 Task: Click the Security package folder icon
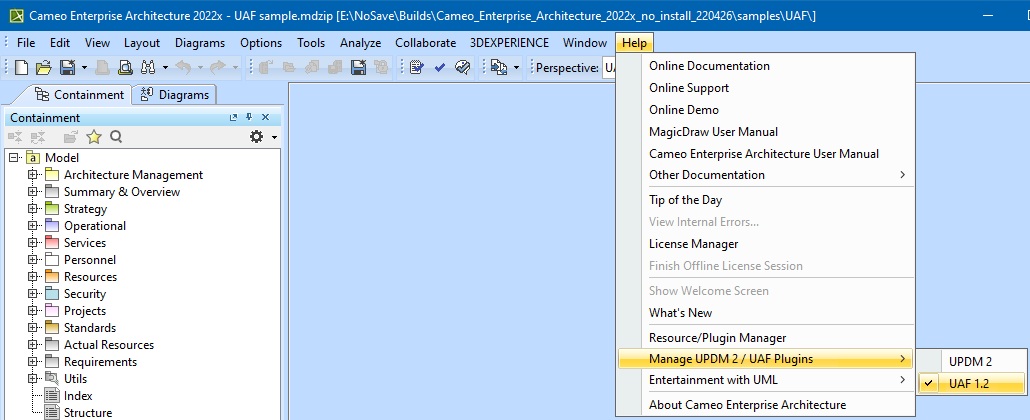pos(53,294)
